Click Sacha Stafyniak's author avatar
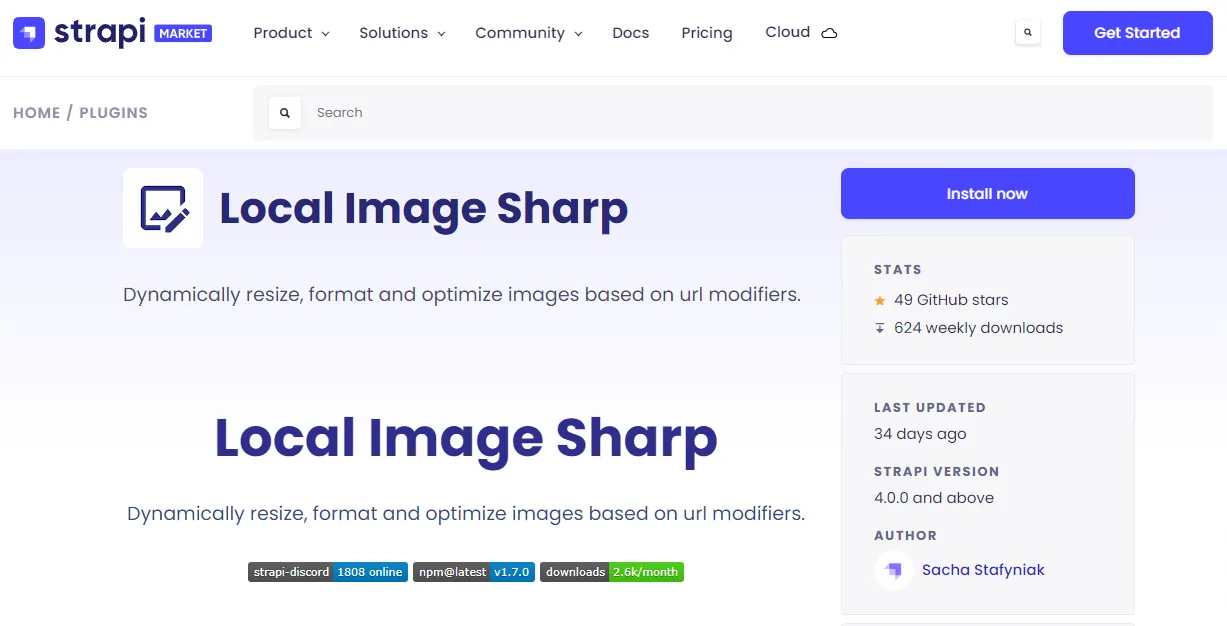The height and width of the screenshot is (626, 1227). pos(893,570)
